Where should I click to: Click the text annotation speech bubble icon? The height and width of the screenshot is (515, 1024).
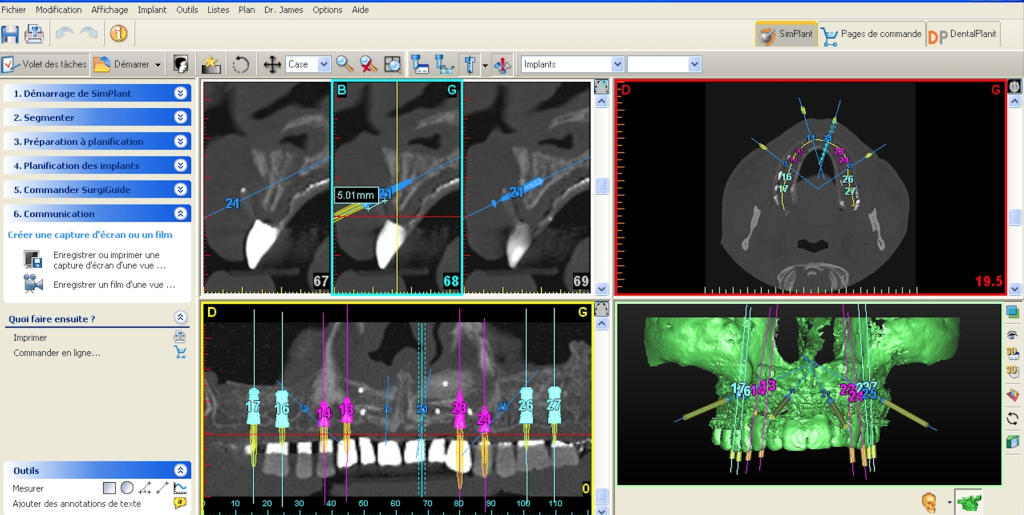[180, 504]
